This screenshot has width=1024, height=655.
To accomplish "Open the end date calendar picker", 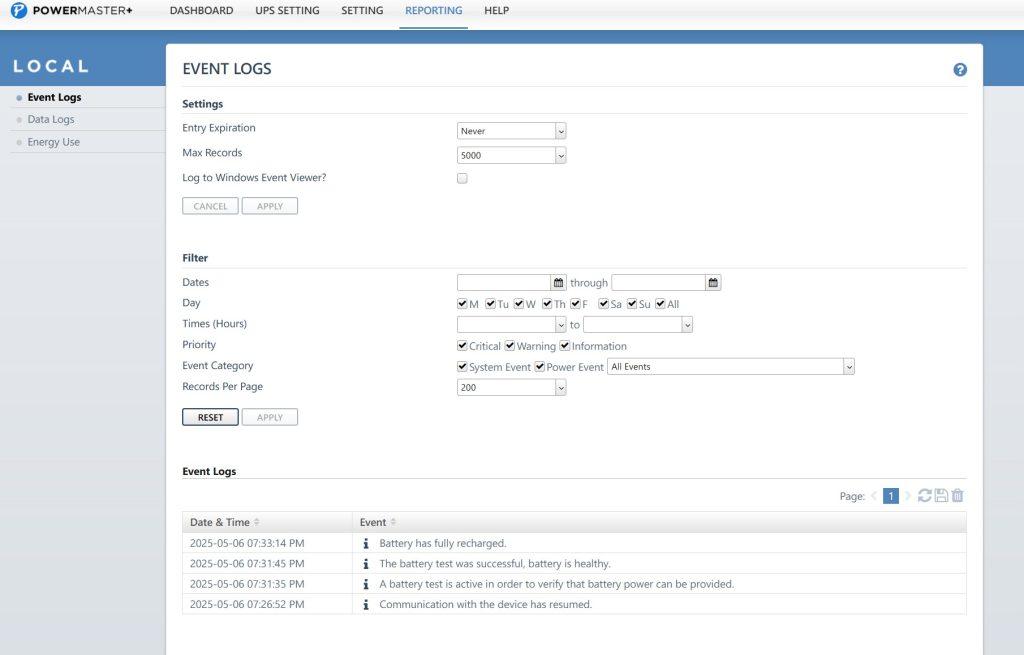I will point(713,283).
